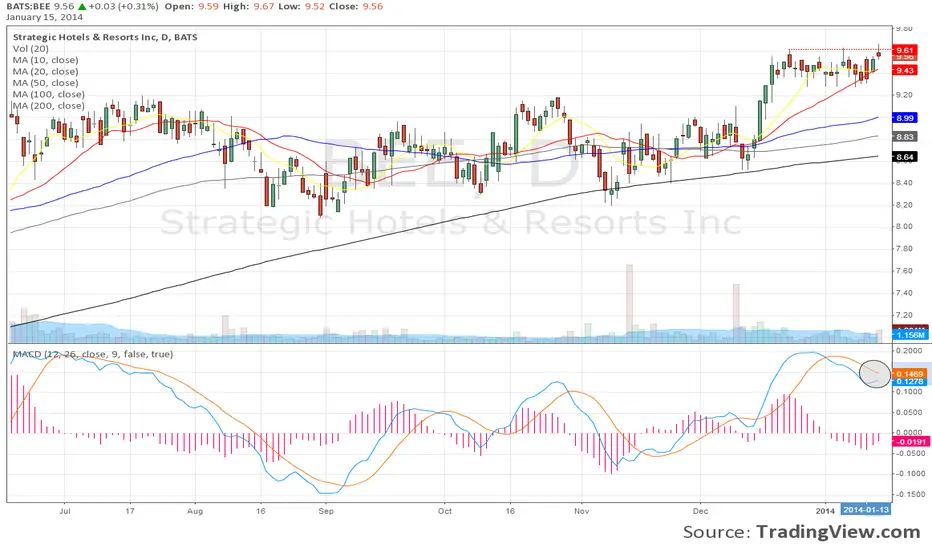Click the 8.00 price axis label
The image size is (932, 550).
pyautogui.click(x=904, y=227)
